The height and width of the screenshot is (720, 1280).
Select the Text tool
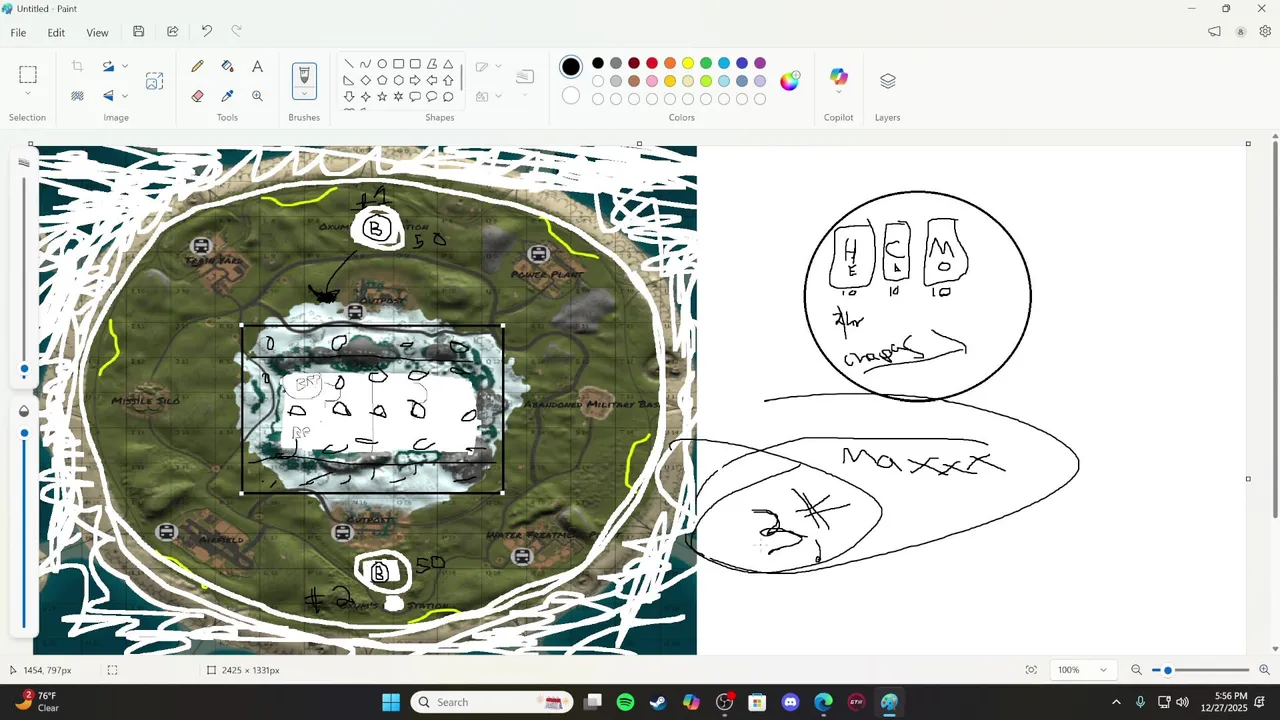coord(257,66)
